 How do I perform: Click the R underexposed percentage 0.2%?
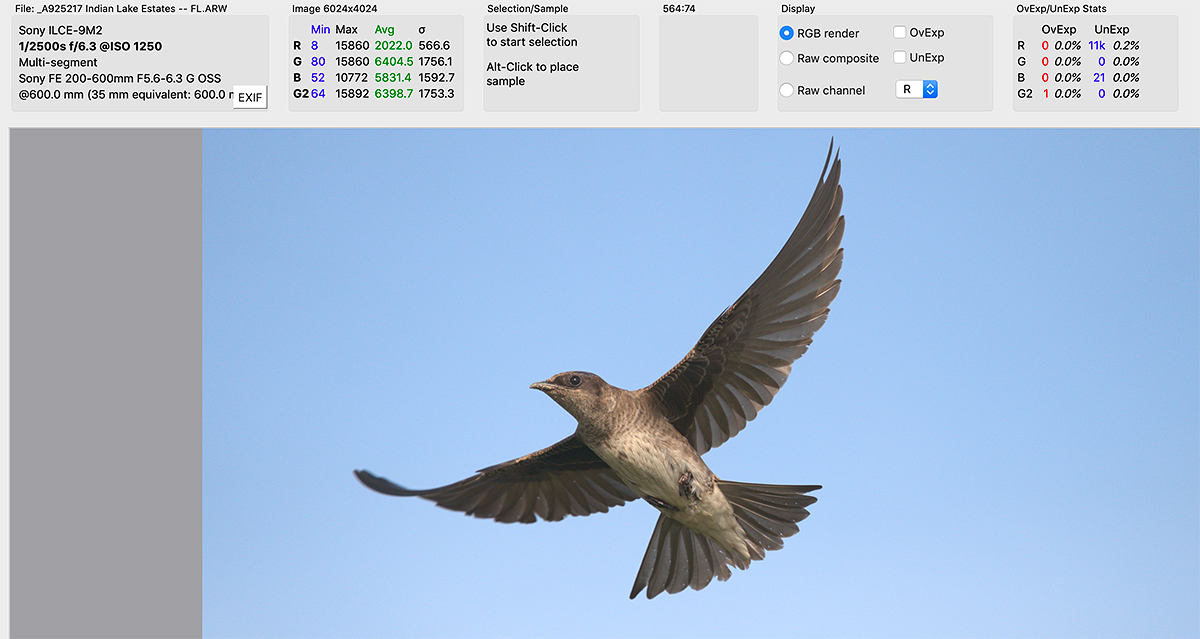click(x=1124, y=45)
